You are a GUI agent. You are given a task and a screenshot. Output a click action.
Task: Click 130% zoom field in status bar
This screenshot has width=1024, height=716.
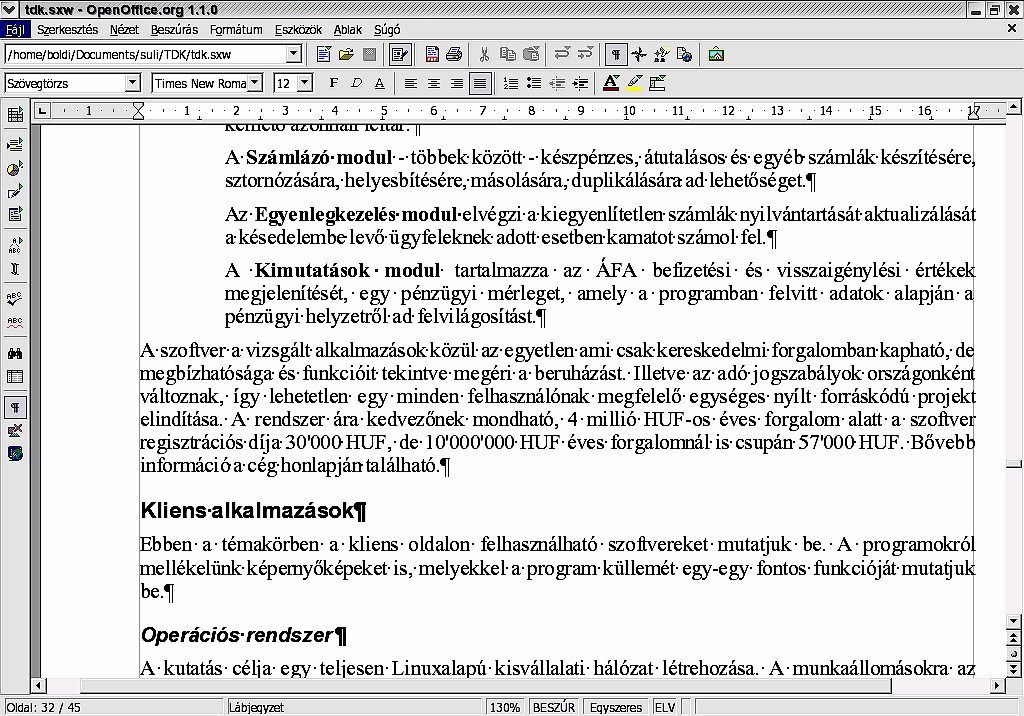pyautogui.click(x=505, y=708)
